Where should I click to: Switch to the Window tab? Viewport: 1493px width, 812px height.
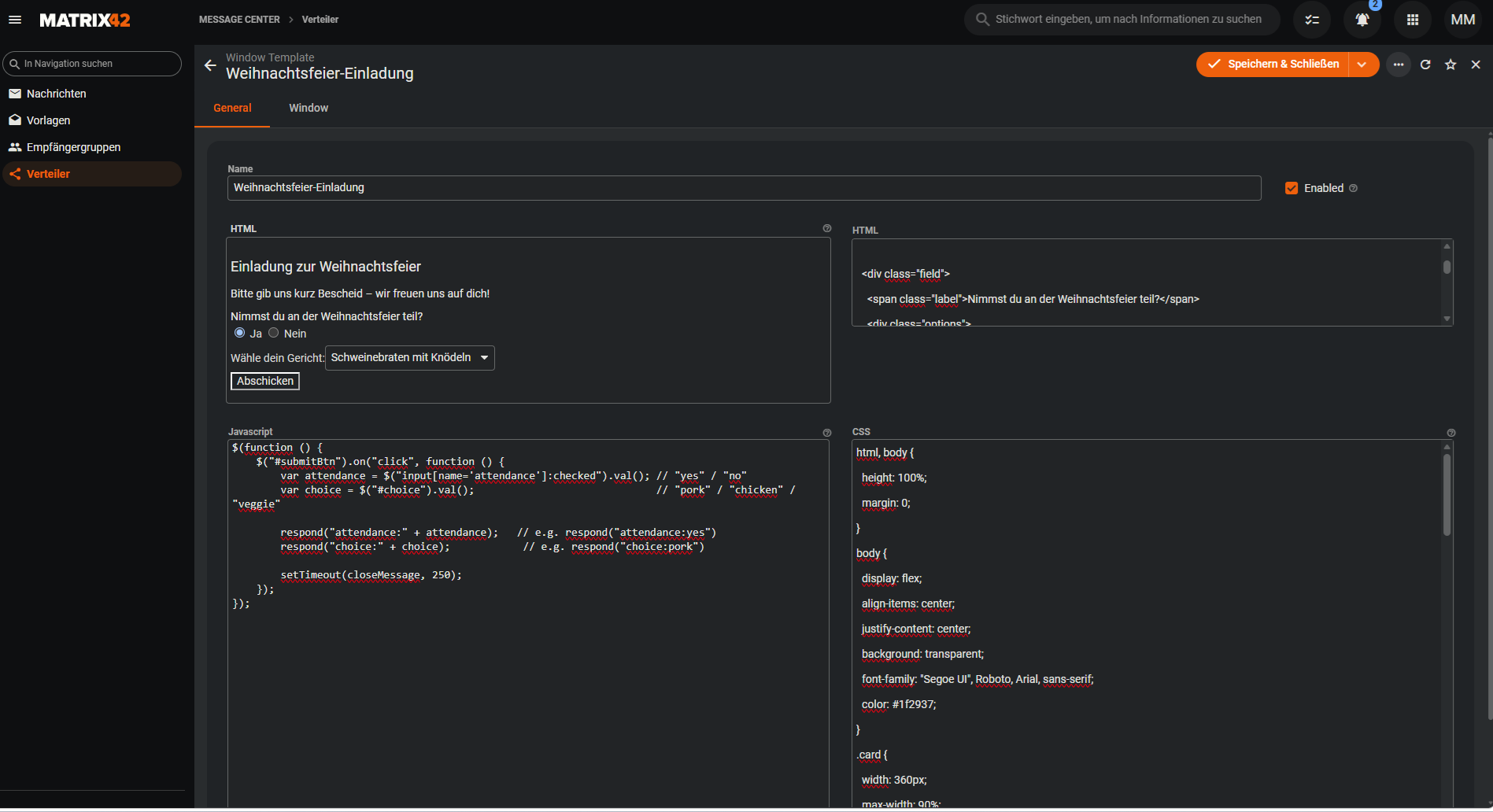click(309, 108)
